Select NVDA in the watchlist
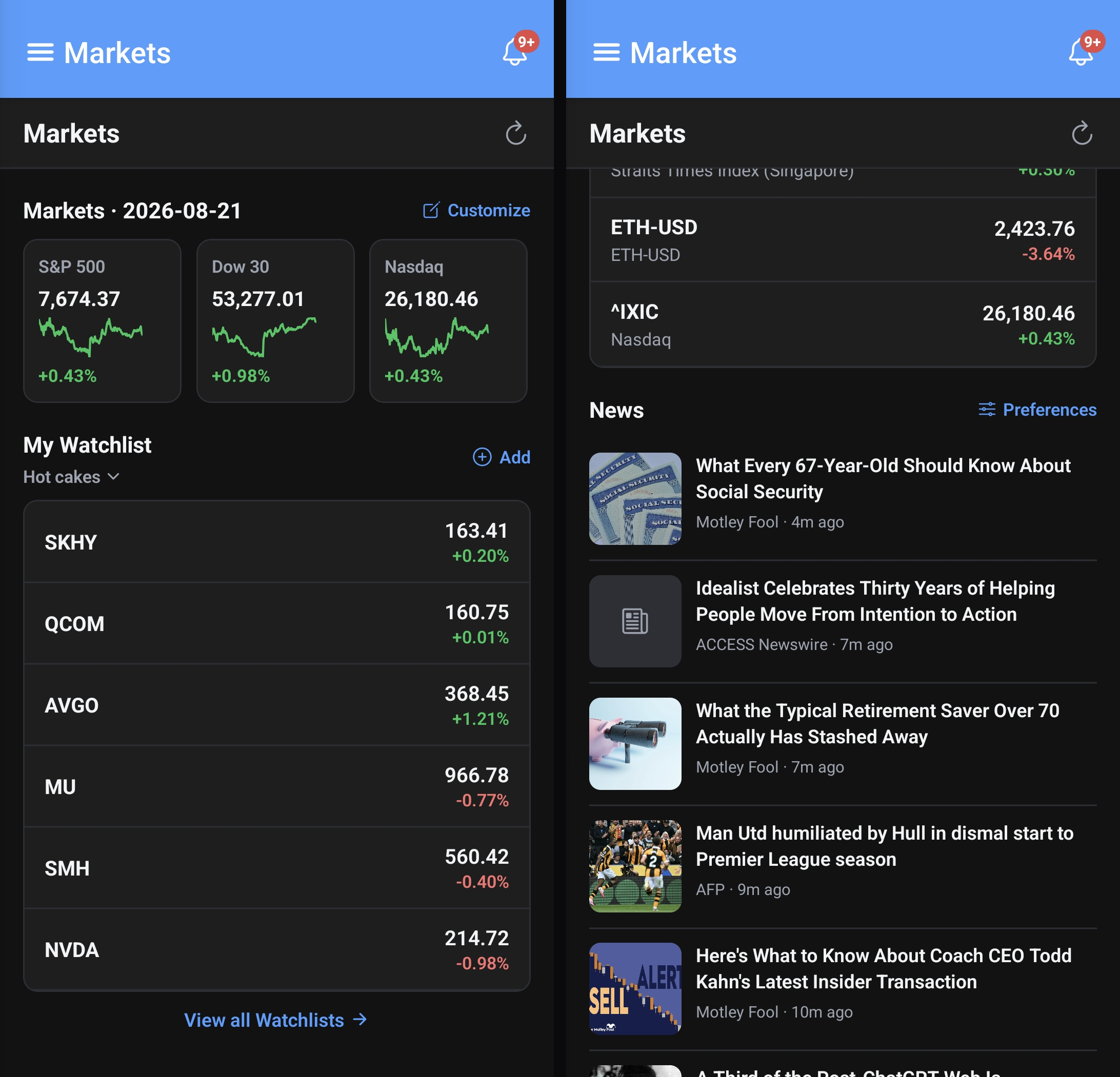 point(277,950)
